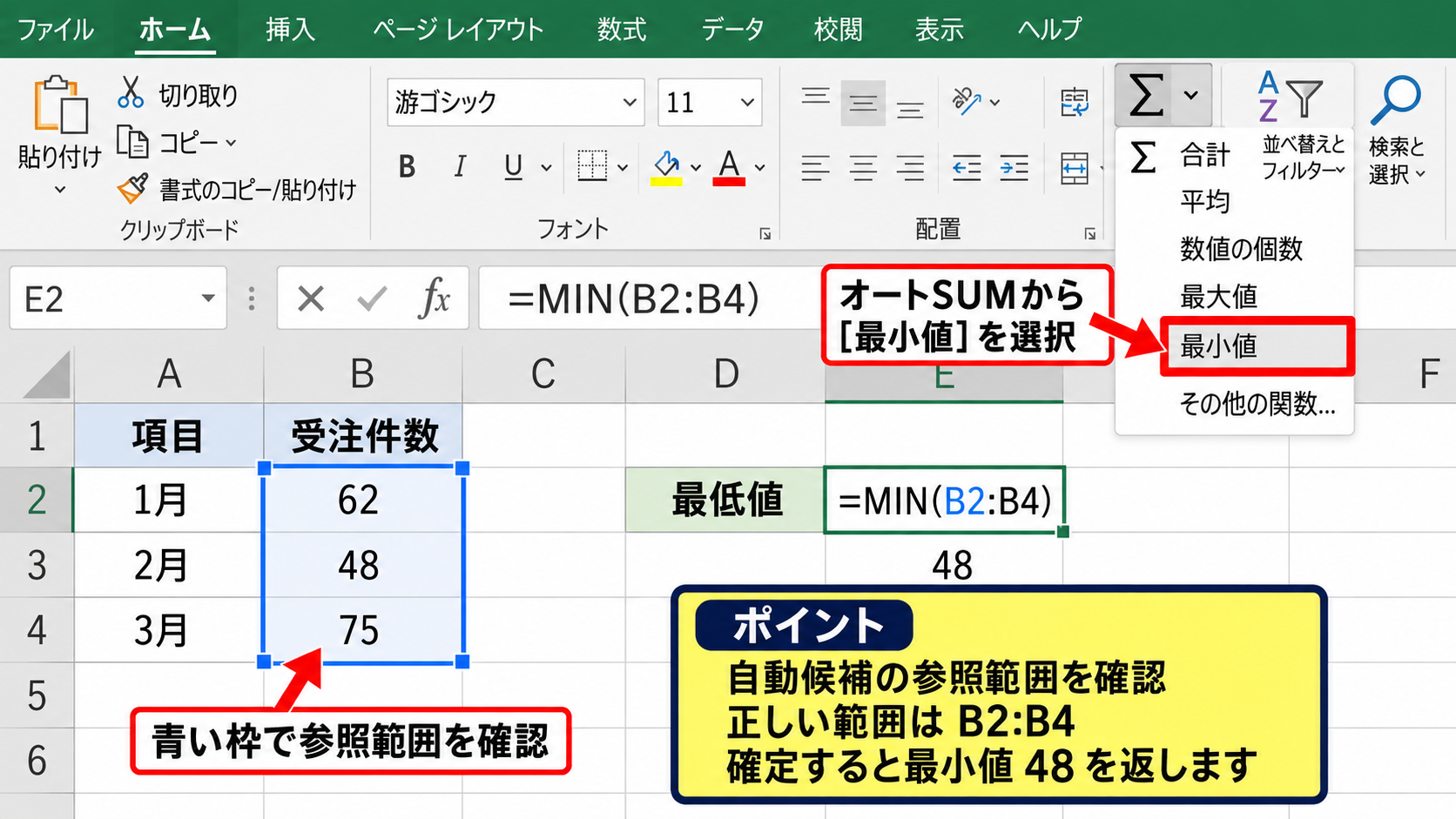Select column B header
Screen dimensions: 1456x819
click(x=362, y=374)
